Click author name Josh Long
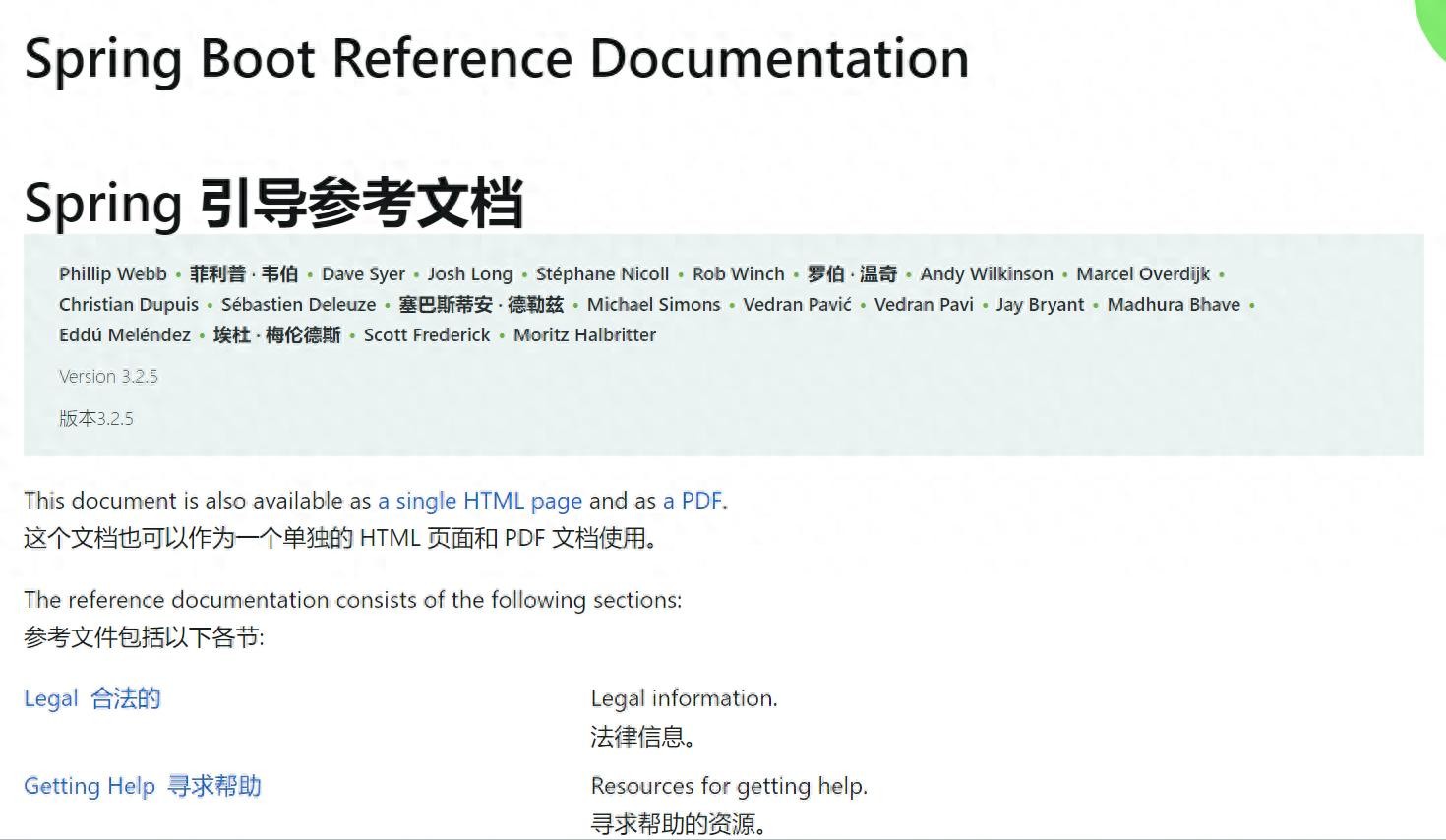The height and width of the screenshot is (840, 1446). tap(469, 274)
